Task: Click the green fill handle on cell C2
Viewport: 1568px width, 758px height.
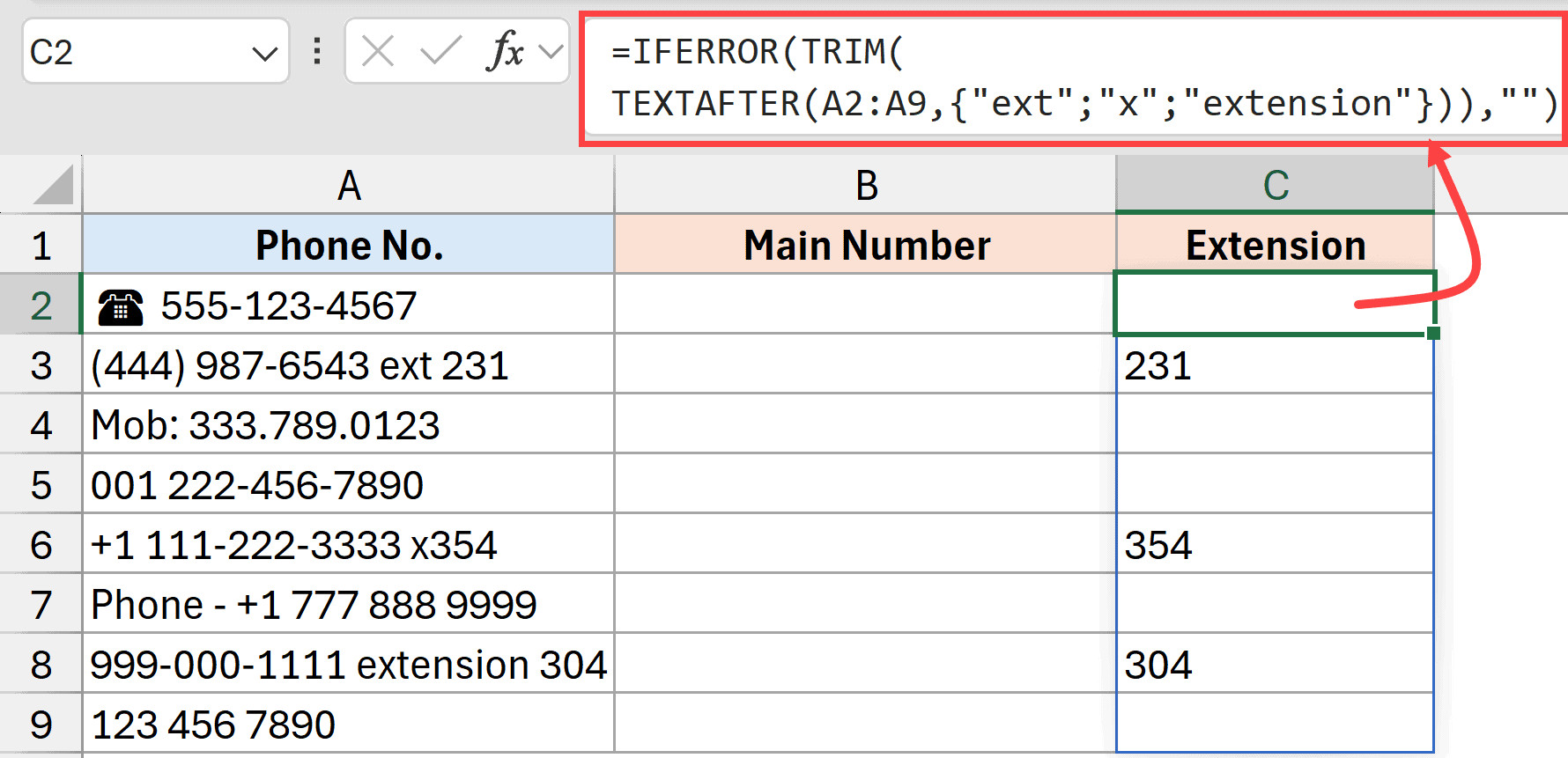Action: coord(1433,333)
